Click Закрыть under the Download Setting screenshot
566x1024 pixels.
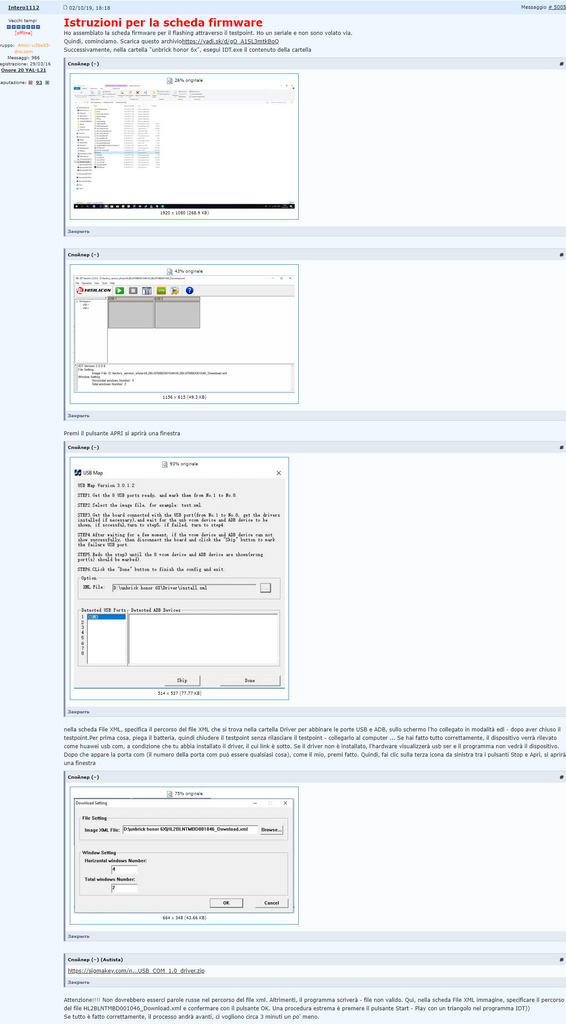click(x=79, y=936)
